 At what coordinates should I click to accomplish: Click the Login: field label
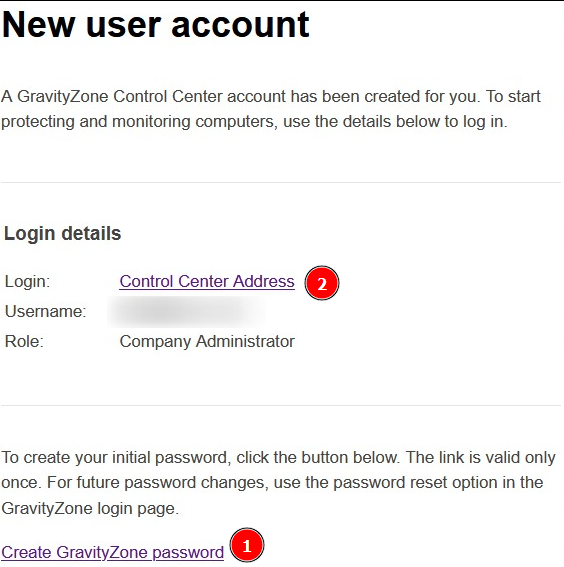pos(27,281)
